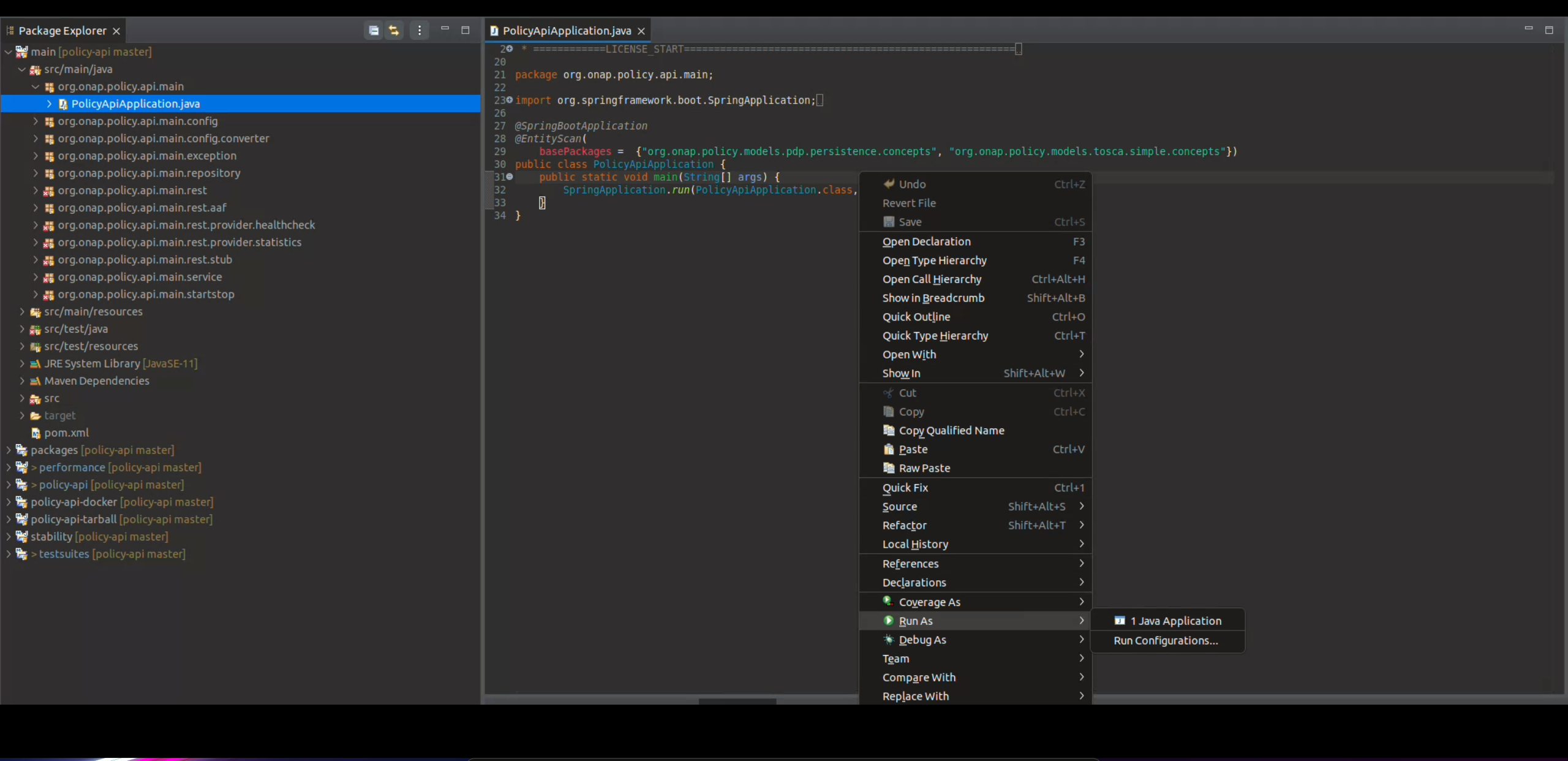The height and width of the screenshot is (761, 1568).
Task: Expand the Maven Dependencies node
Action: [x=21, y=380]
